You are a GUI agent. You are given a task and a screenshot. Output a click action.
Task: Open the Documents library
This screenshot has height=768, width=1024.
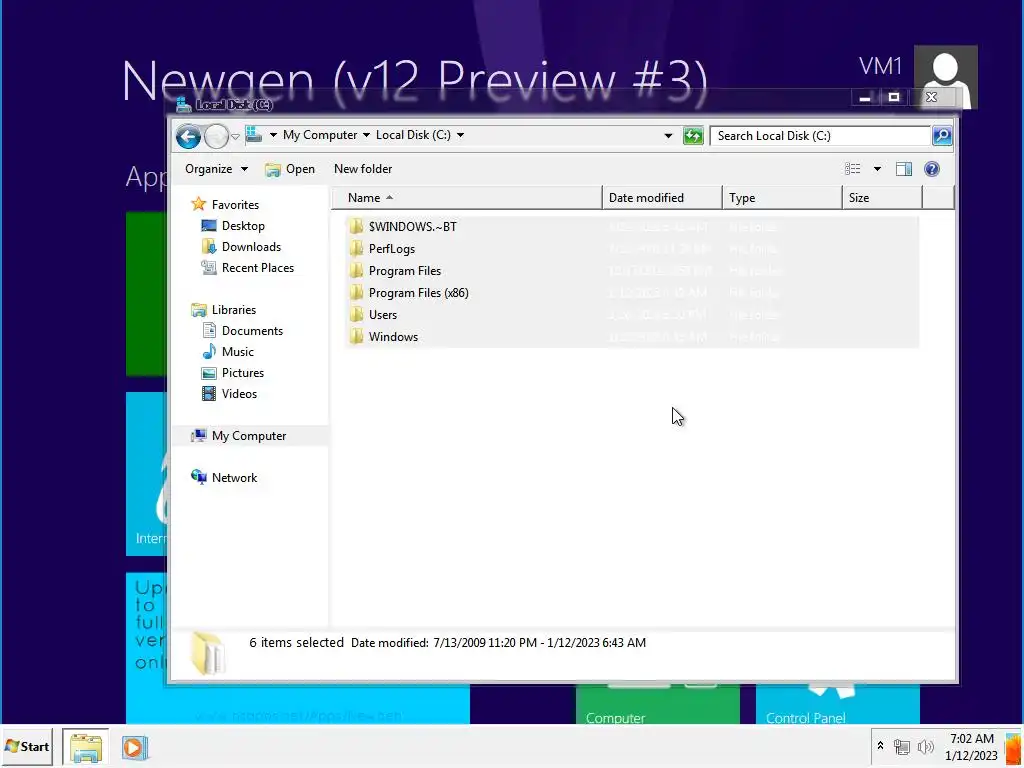[x=252, y=331]
